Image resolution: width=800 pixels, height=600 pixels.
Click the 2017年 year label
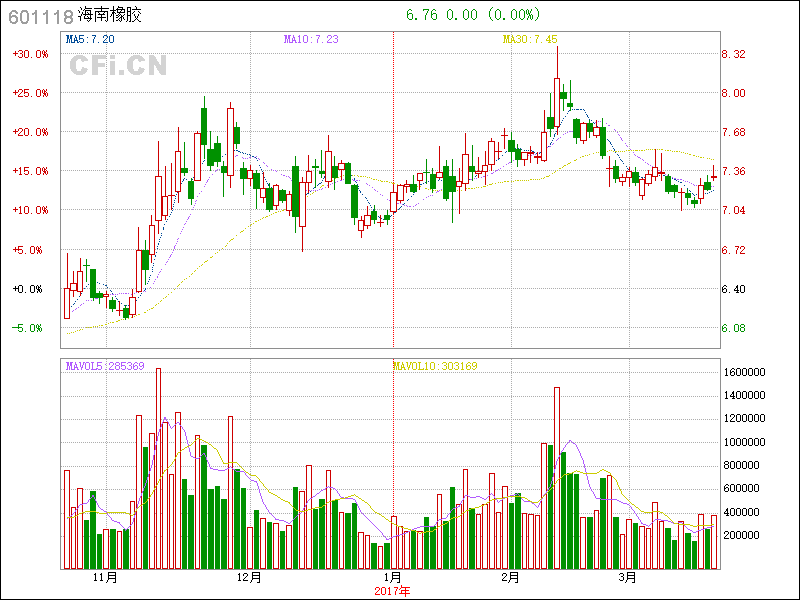tap(392, 591)
